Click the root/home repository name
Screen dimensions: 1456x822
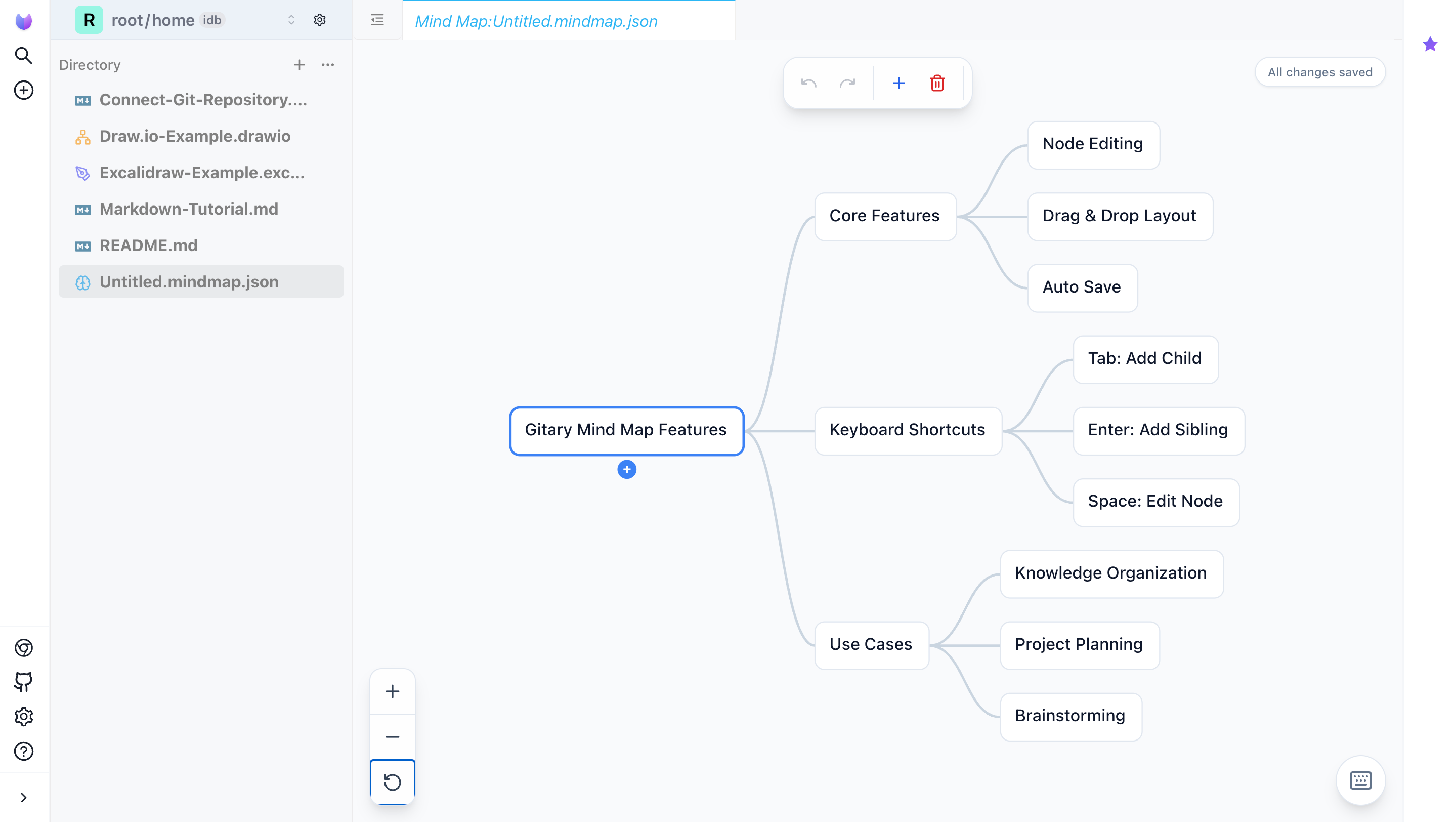153,20
